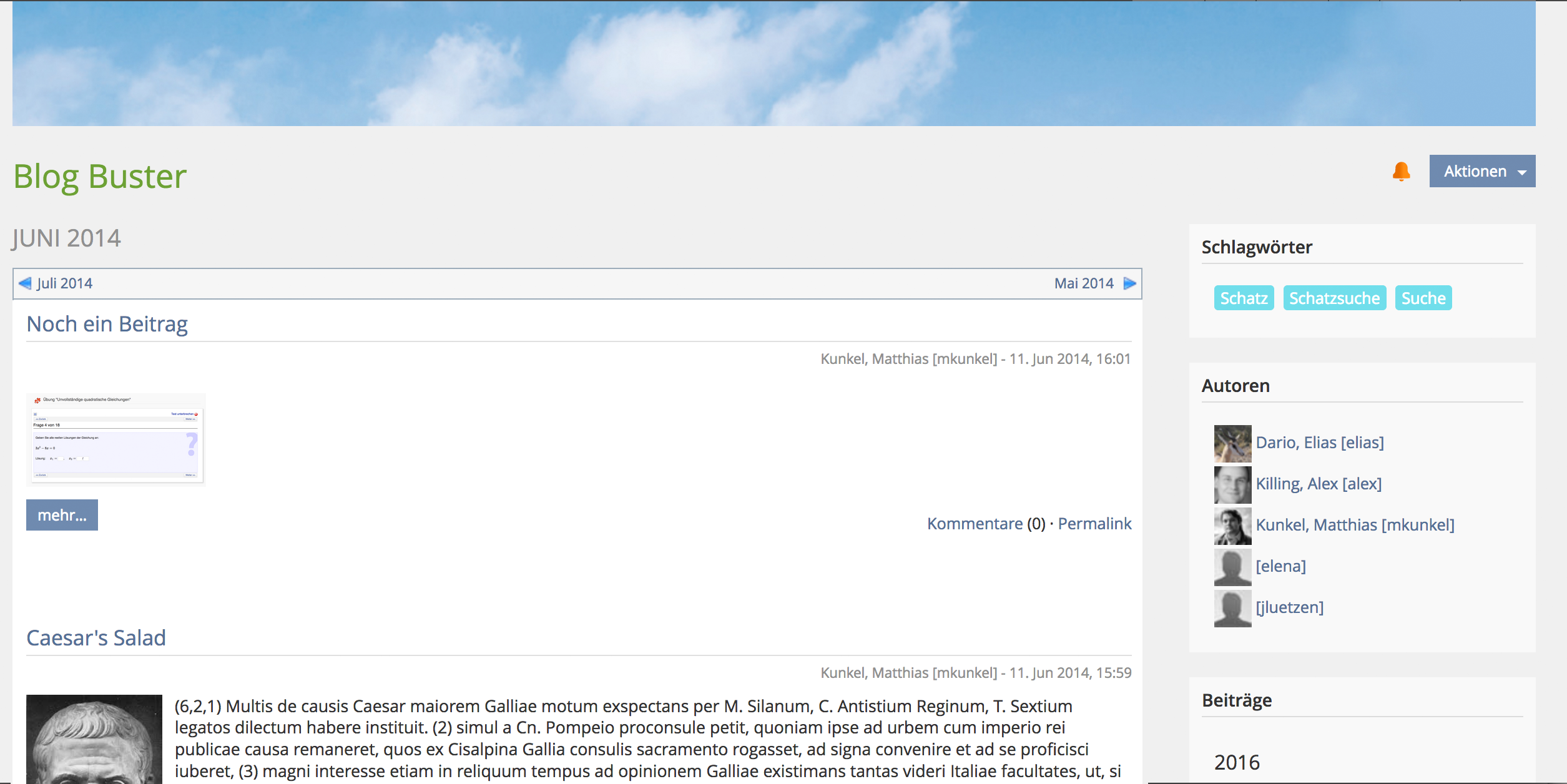The width and height of the screenshot is (1567, 784).
Task: Select the Schatz keyword tag
Action: click(x=1243, y=298)
